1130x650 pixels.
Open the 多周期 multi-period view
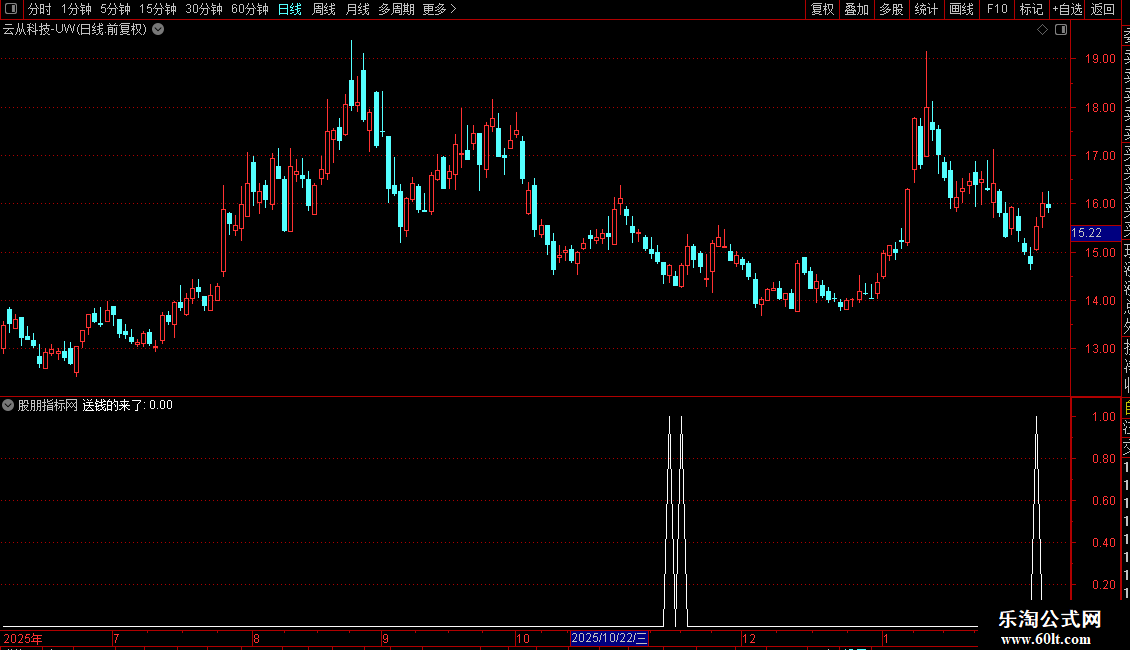click(x=396, y=9)
